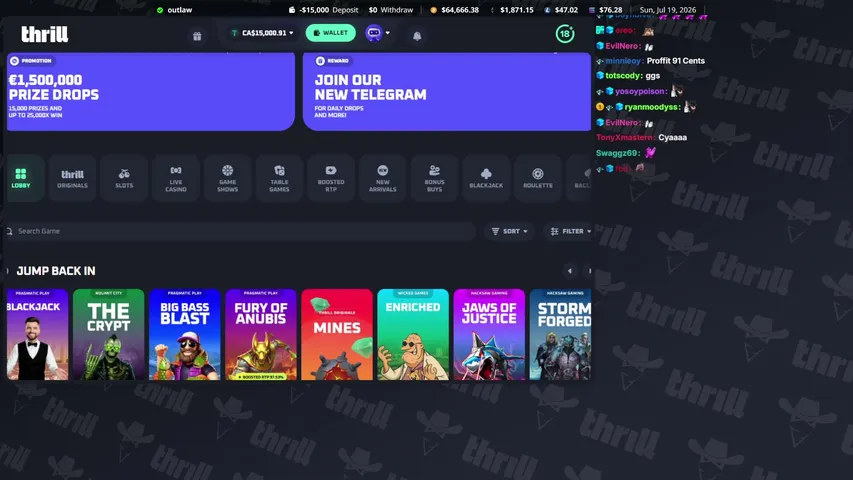Go to previous Jump Back In games
Viewport: 853px width, 480px height.
point(570,271)
